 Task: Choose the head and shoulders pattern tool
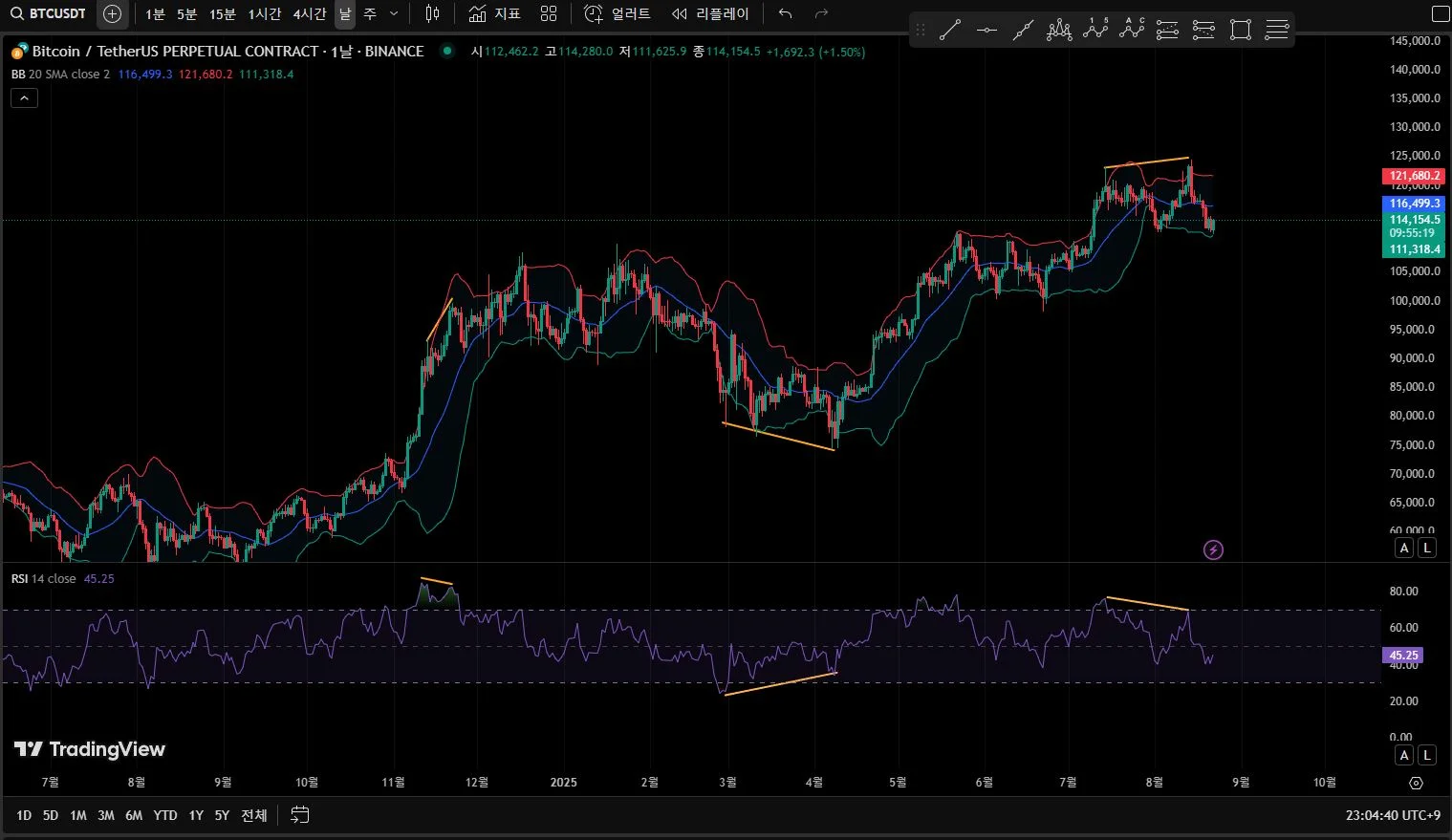pos(1059,31)
